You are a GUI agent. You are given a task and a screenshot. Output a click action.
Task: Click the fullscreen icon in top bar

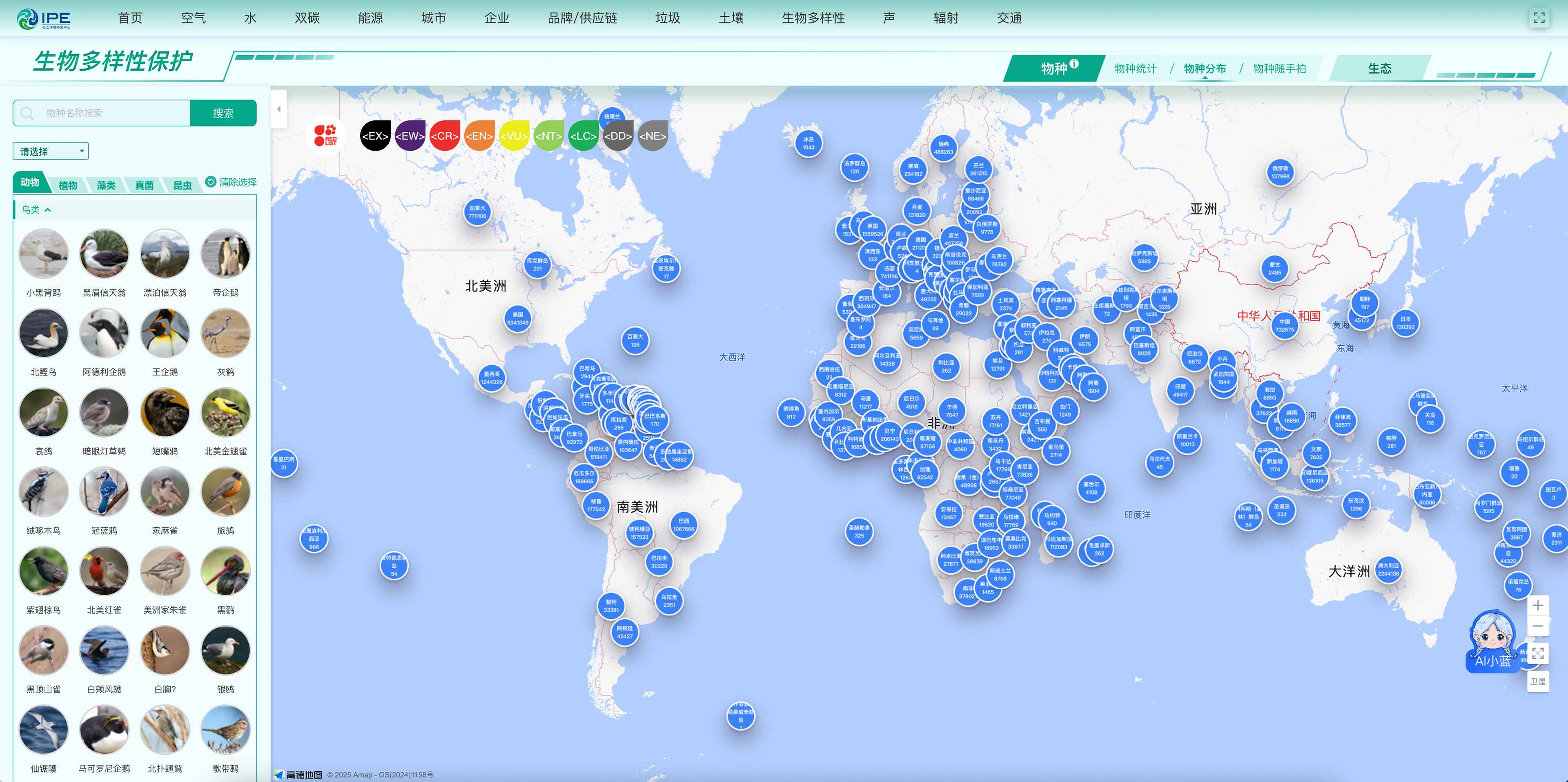tap(1539, 18)
